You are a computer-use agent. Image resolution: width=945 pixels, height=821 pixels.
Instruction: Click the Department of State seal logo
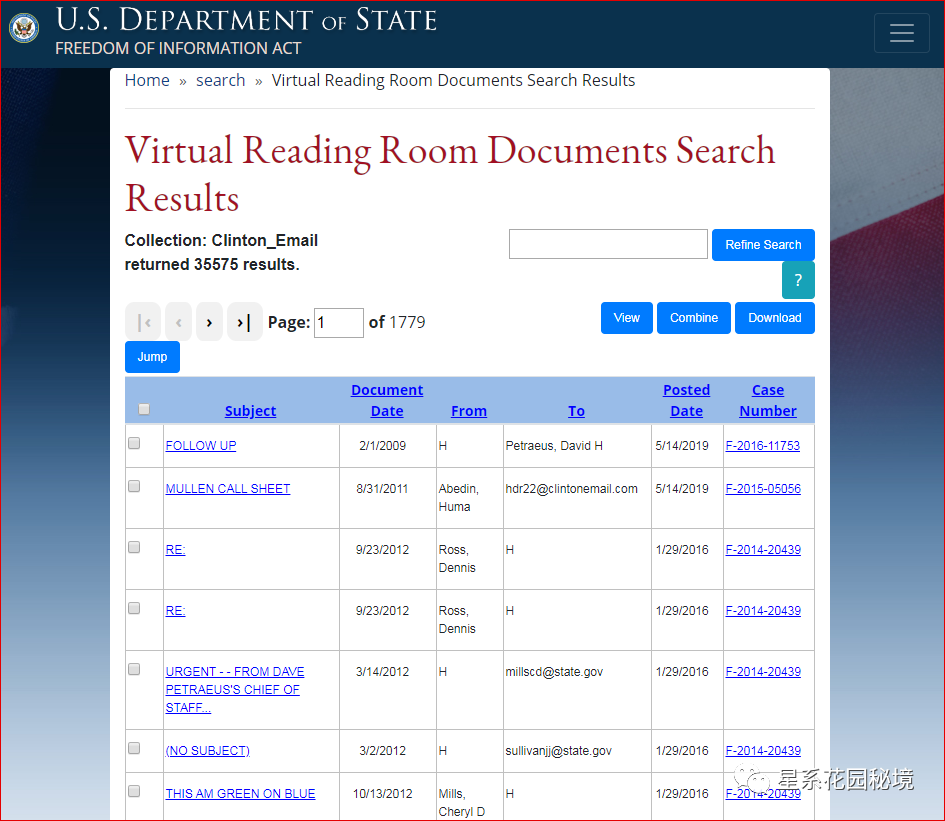coord(24,28)
